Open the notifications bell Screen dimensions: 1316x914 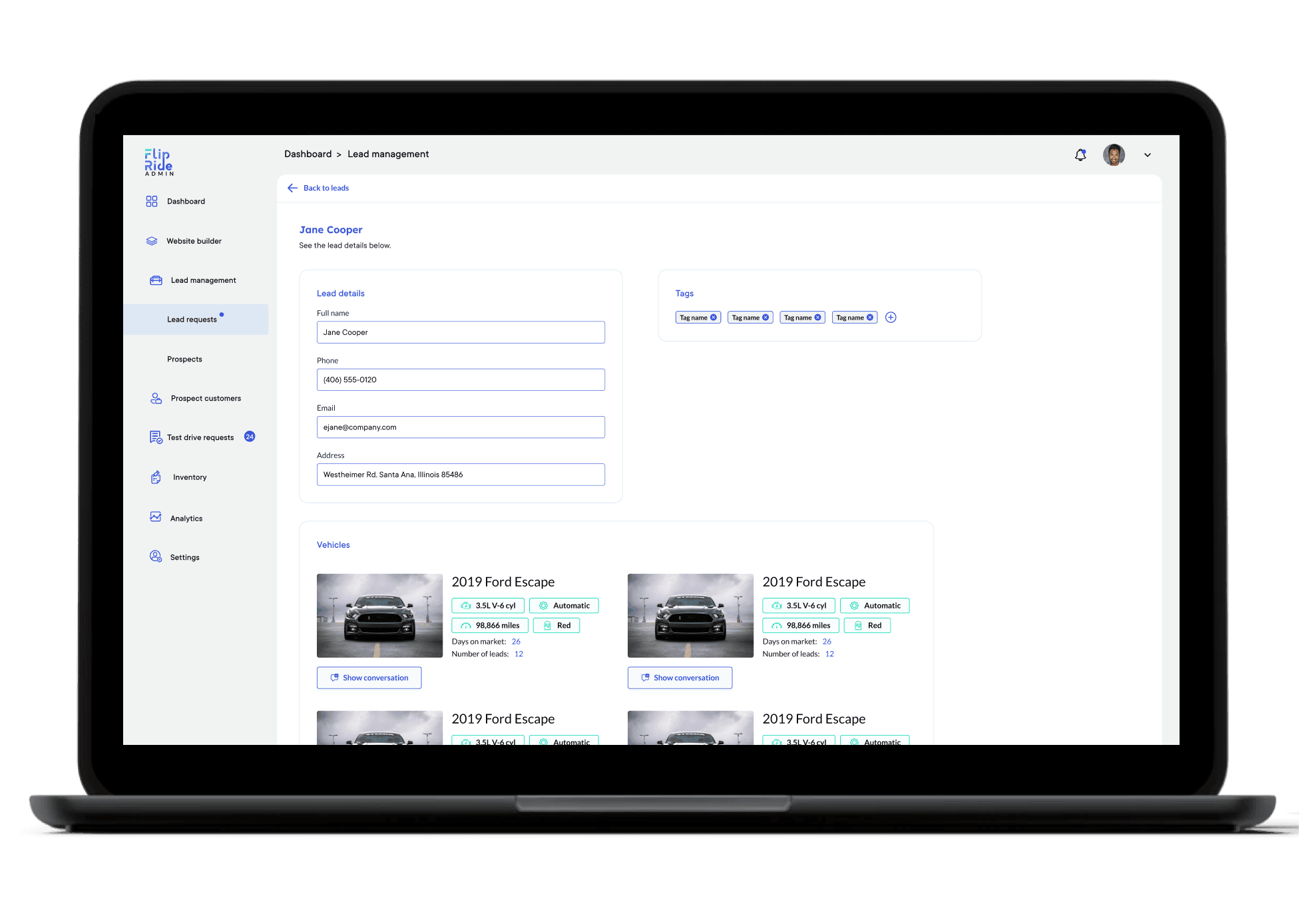1080,155
